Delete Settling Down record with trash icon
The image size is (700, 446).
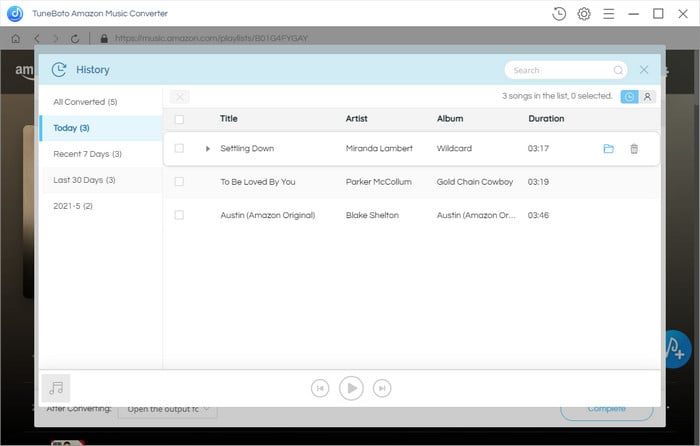click(634, 149)
